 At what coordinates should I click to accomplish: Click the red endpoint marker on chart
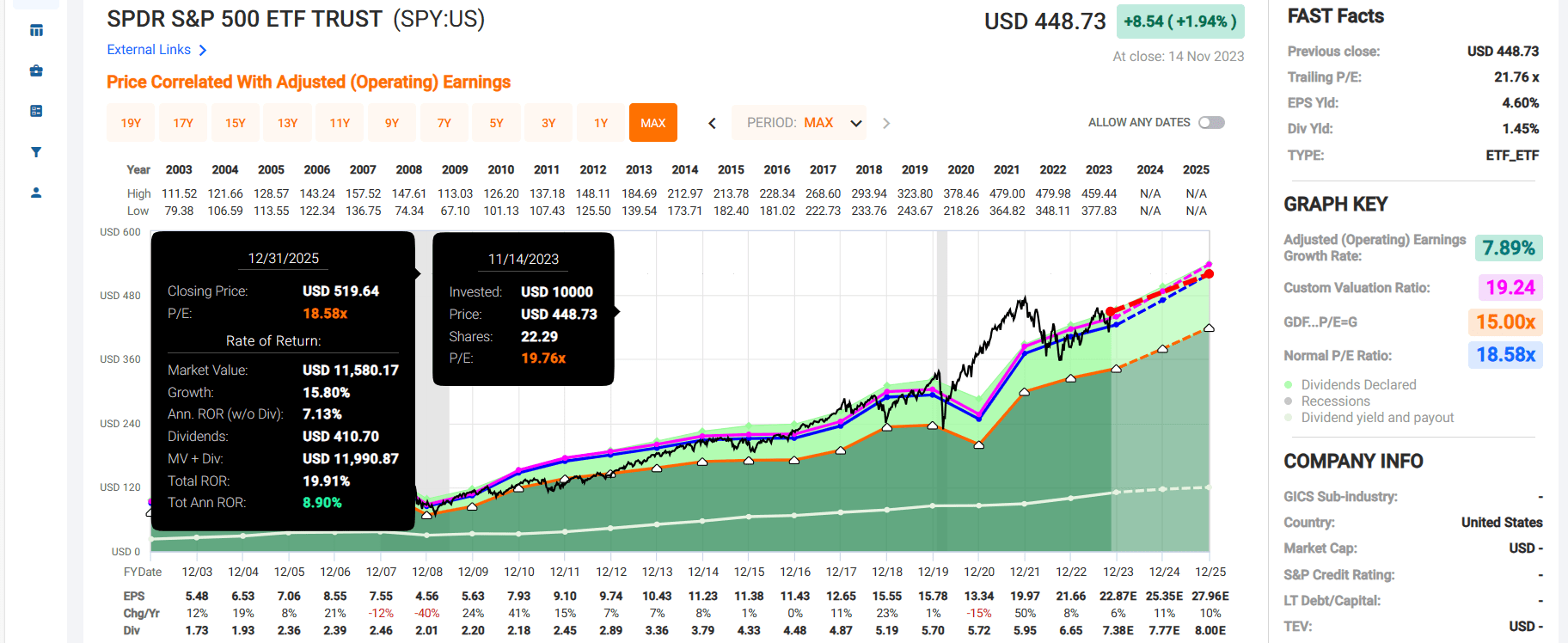click(1209, 273)
